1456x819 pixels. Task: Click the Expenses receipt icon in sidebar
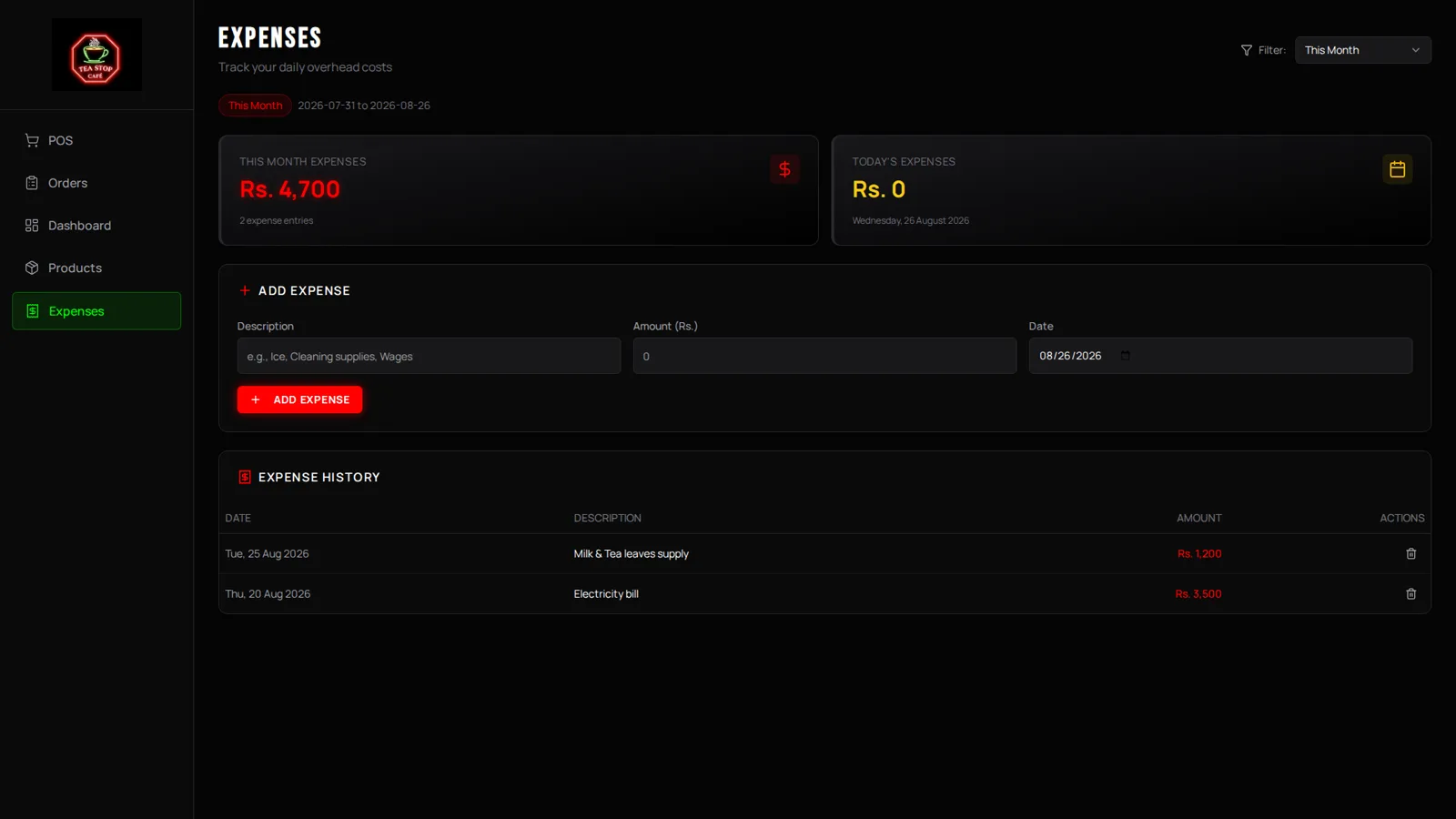pyautogui.click(x=33, y=311)
